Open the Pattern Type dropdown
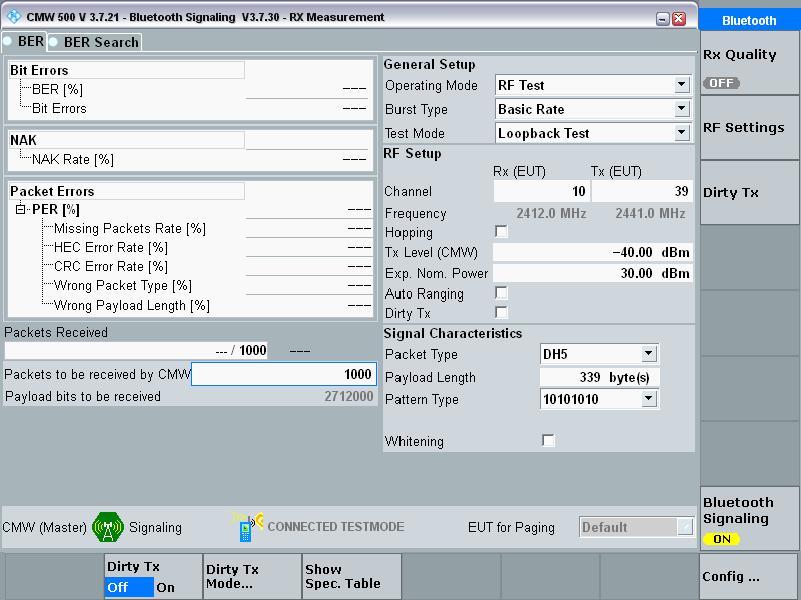This screenshot has height=600, width=801. click(648, 398)
